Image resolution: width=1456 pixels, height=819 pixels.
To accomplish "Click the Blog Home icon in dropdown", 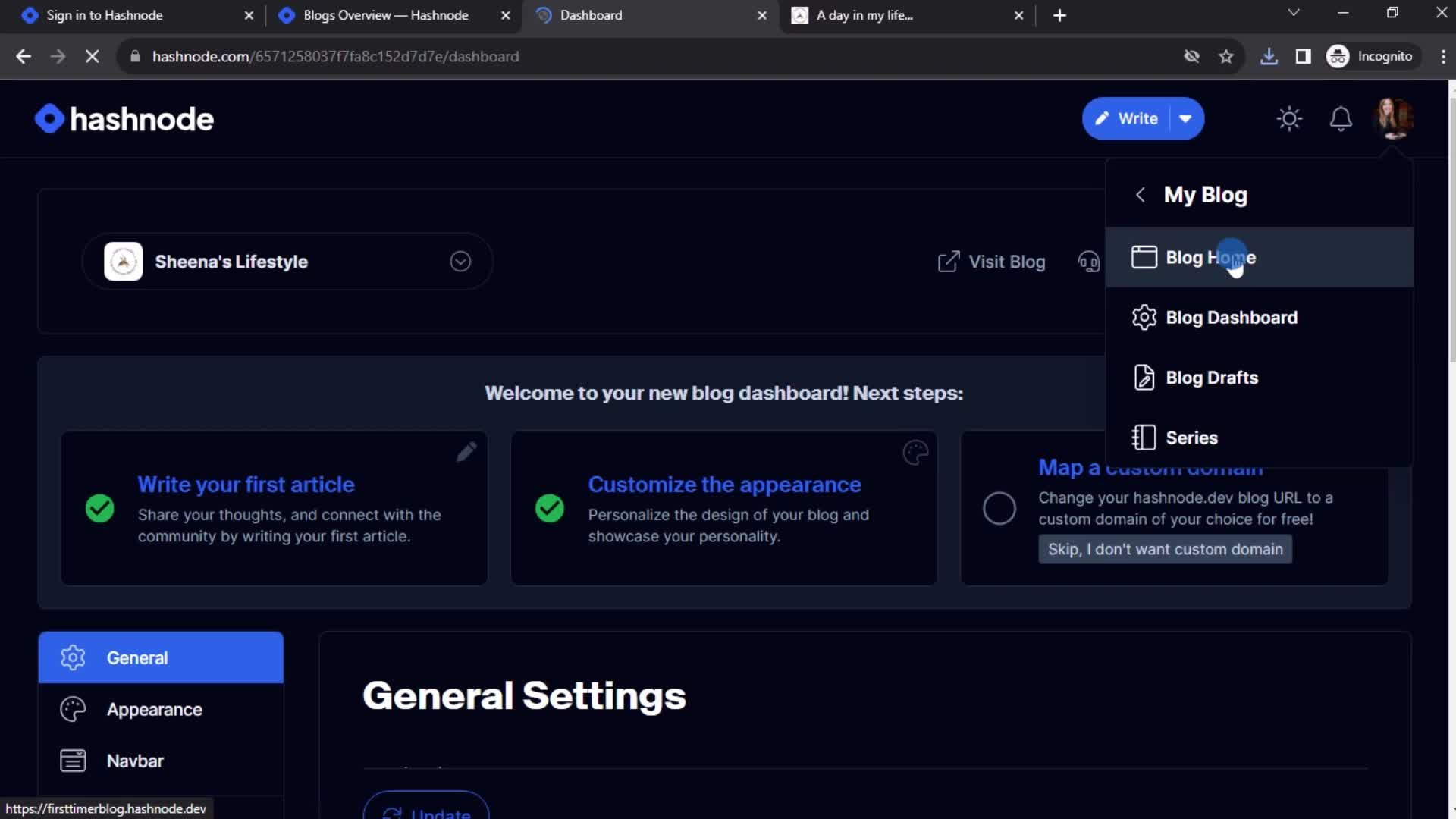I will pyautogui.click(x=1144, y=257).
